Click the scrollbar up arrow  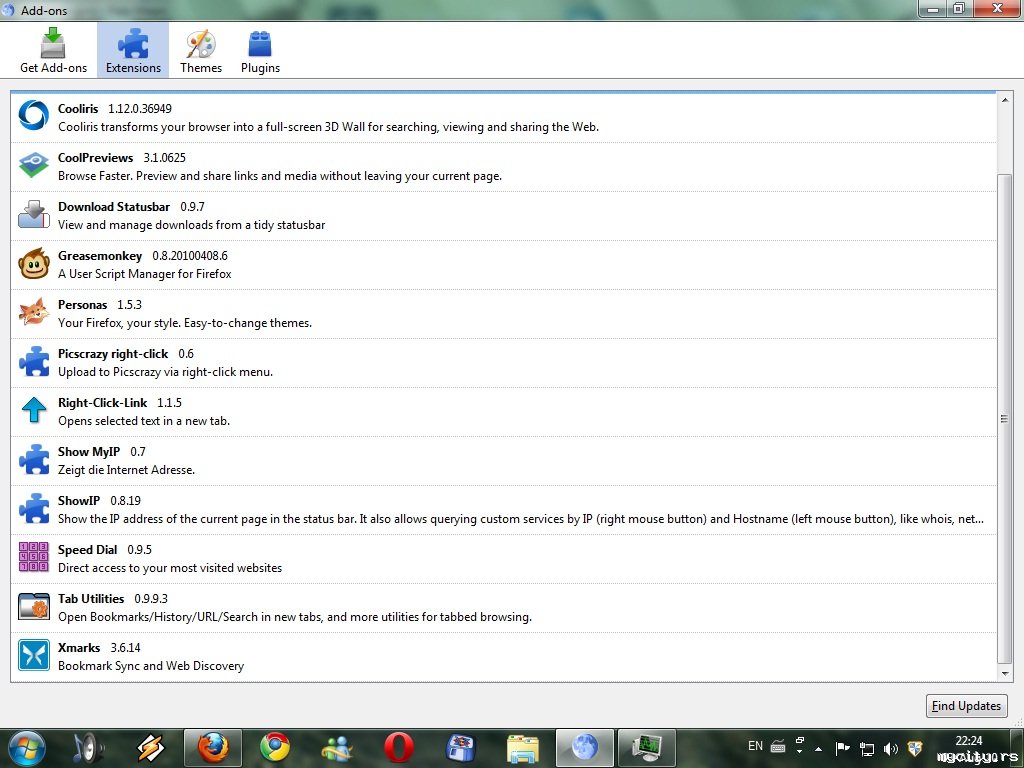pos(1004,100)
